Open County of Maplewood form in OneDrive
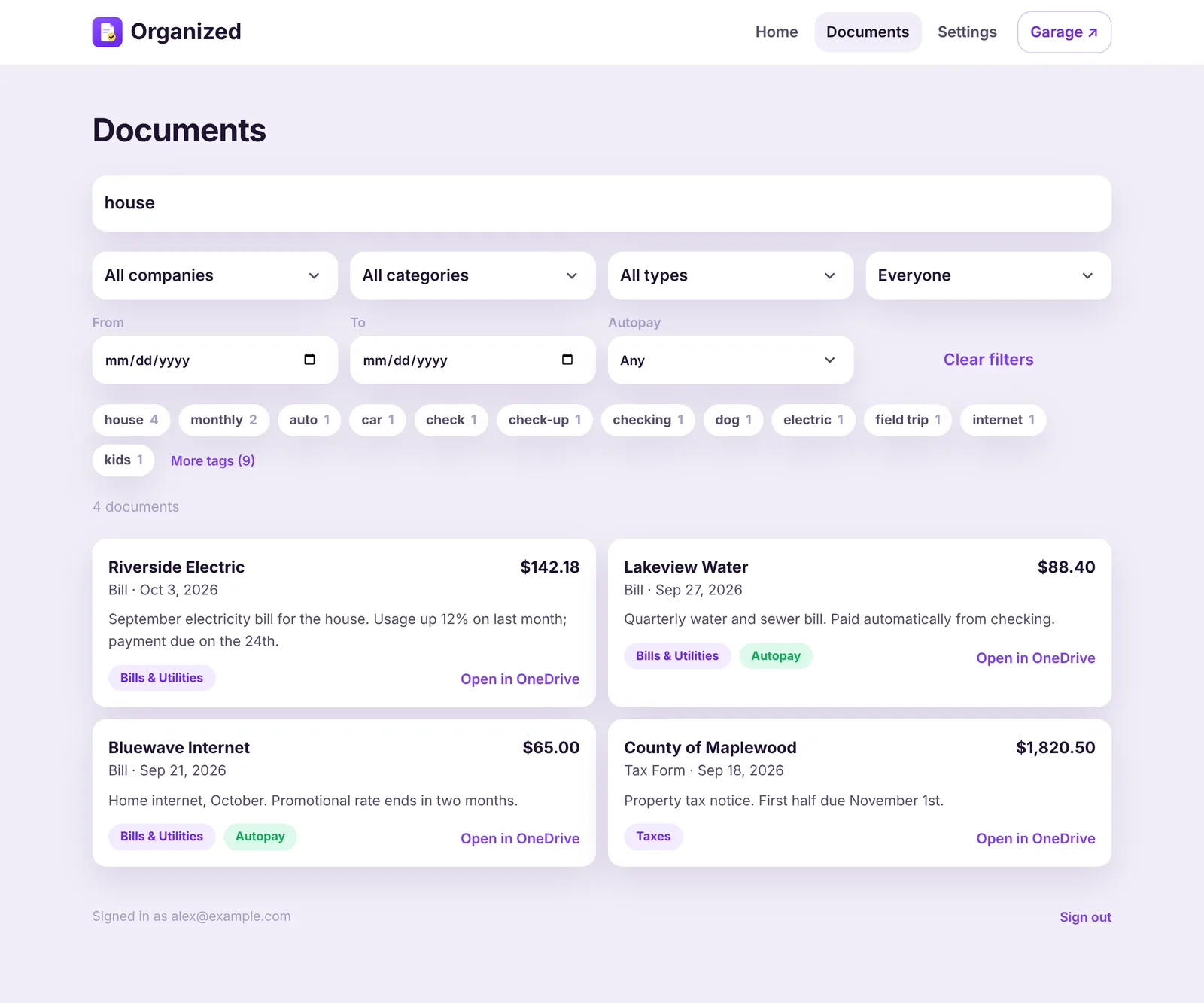1204x1003 pixels. pos(1035,838)
